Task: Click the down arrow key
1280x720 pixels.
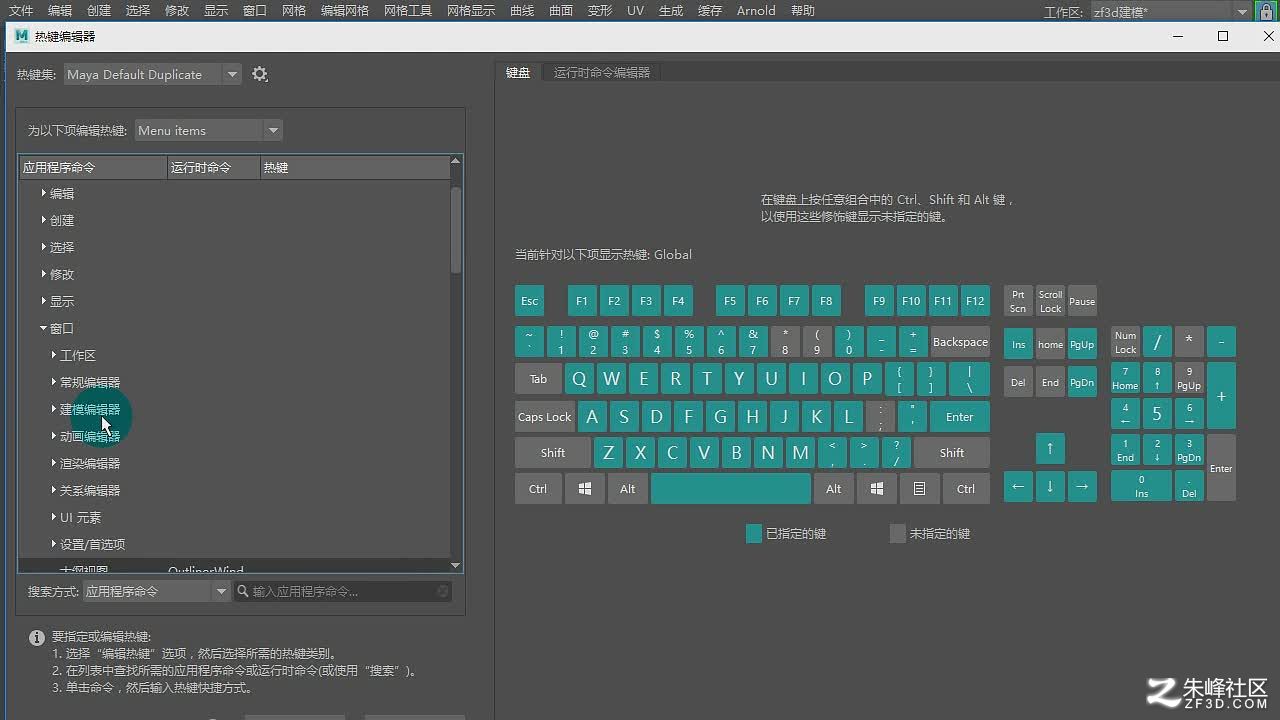Action: tap(1050, 487)
